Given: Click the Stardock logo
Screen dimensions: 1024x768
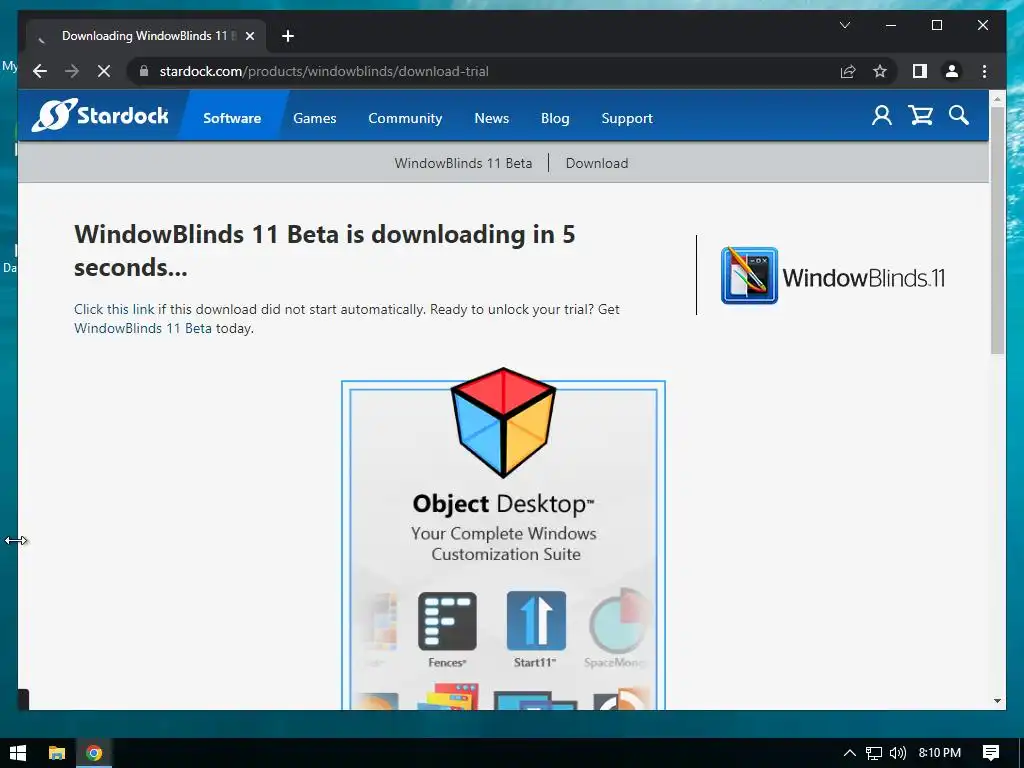Looking at the screenshot, I should pos(100,116).
